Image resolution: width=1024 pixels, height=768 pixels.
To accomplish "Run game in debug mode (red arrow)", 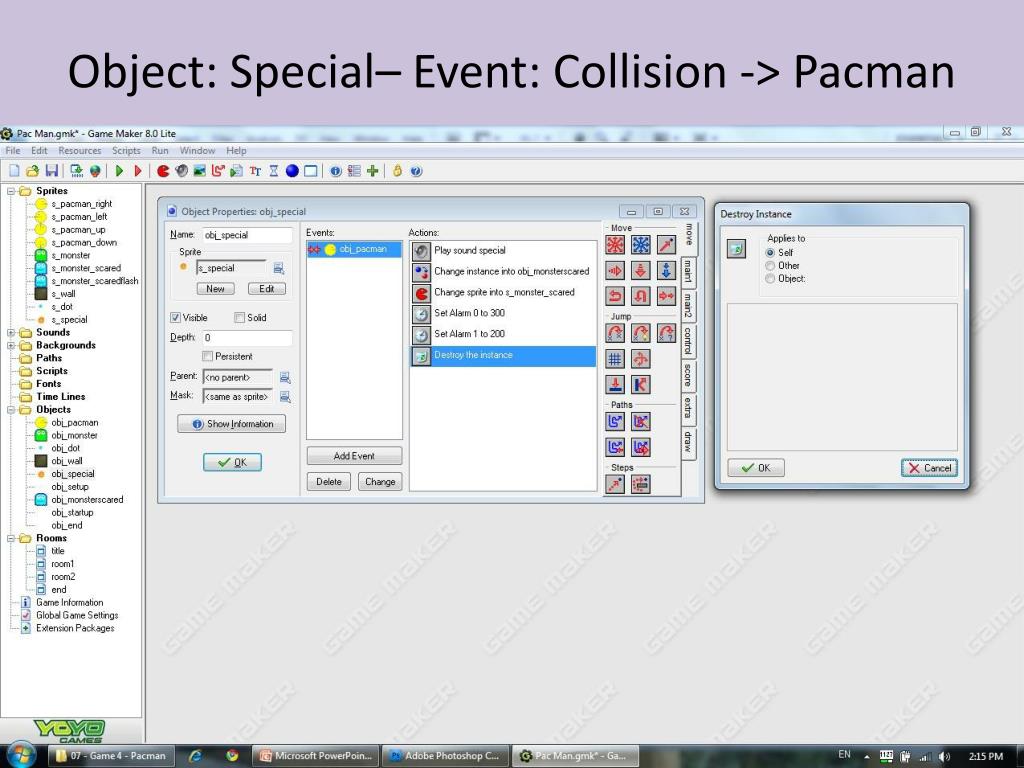I will point(138,171).
